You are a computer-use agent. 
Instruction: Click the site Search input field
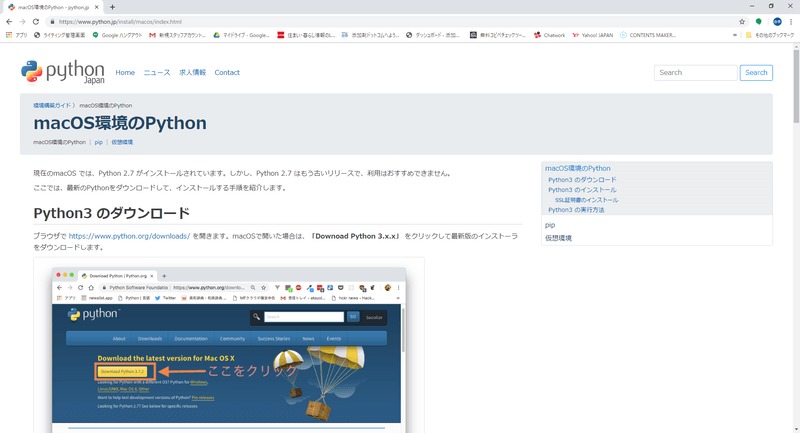[x=695, y=72]
